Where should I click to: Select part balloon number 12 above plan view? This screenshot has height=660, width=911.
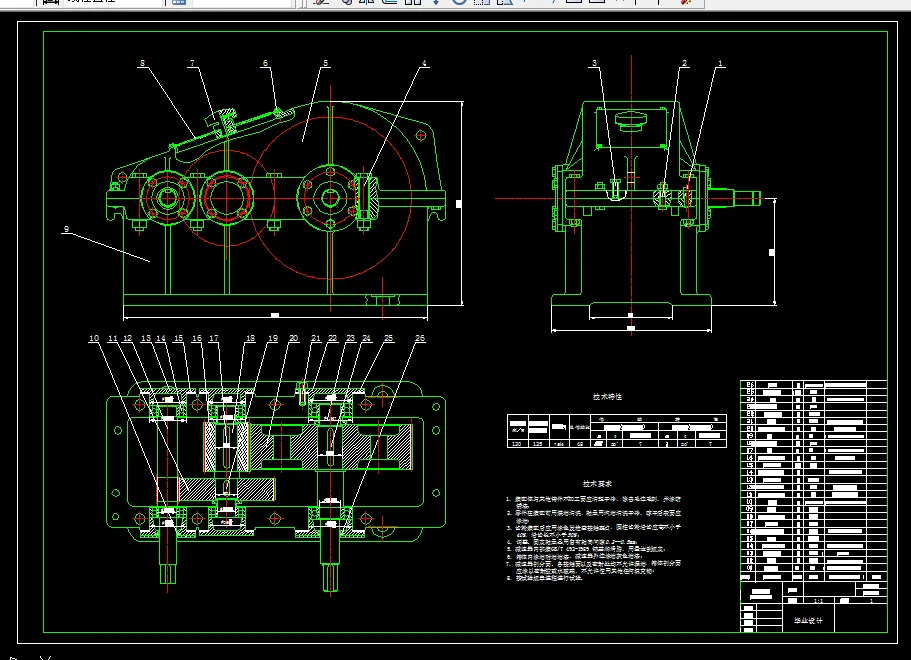(128, 338)
